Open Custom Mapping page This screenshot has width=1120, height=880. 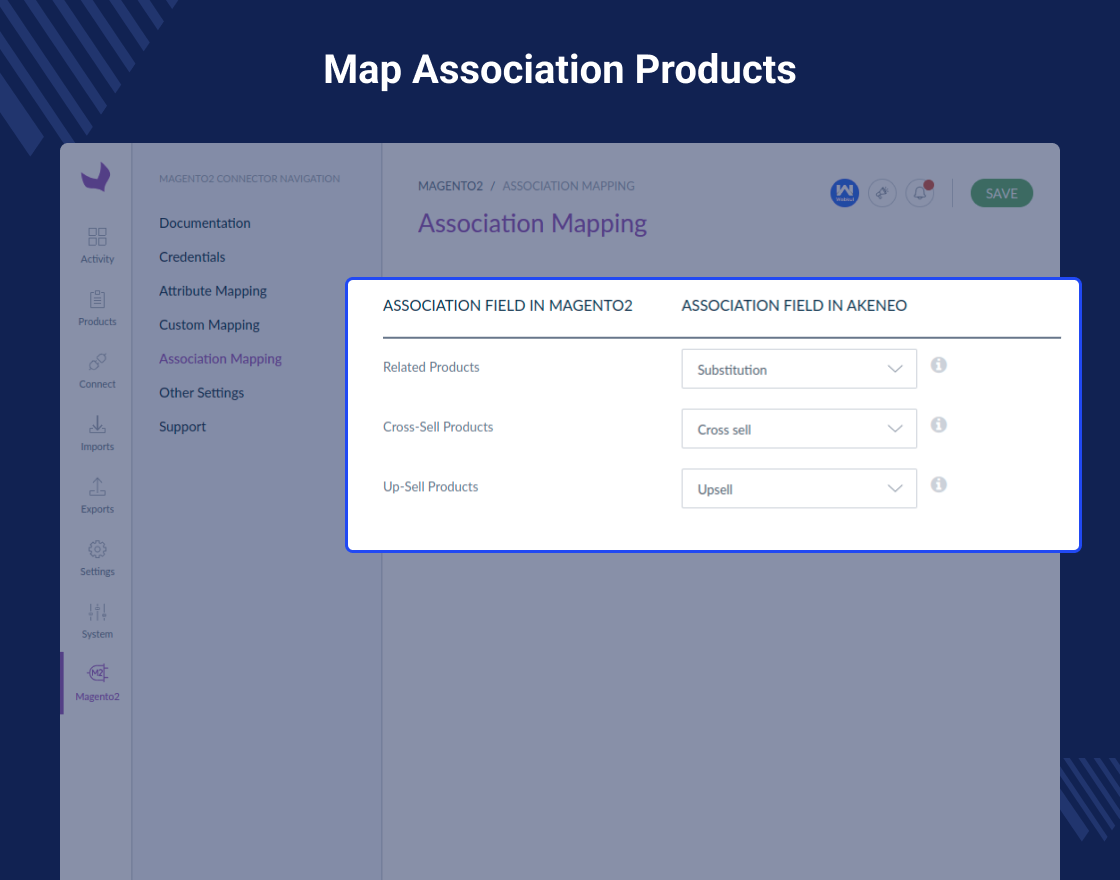[209, 325]
